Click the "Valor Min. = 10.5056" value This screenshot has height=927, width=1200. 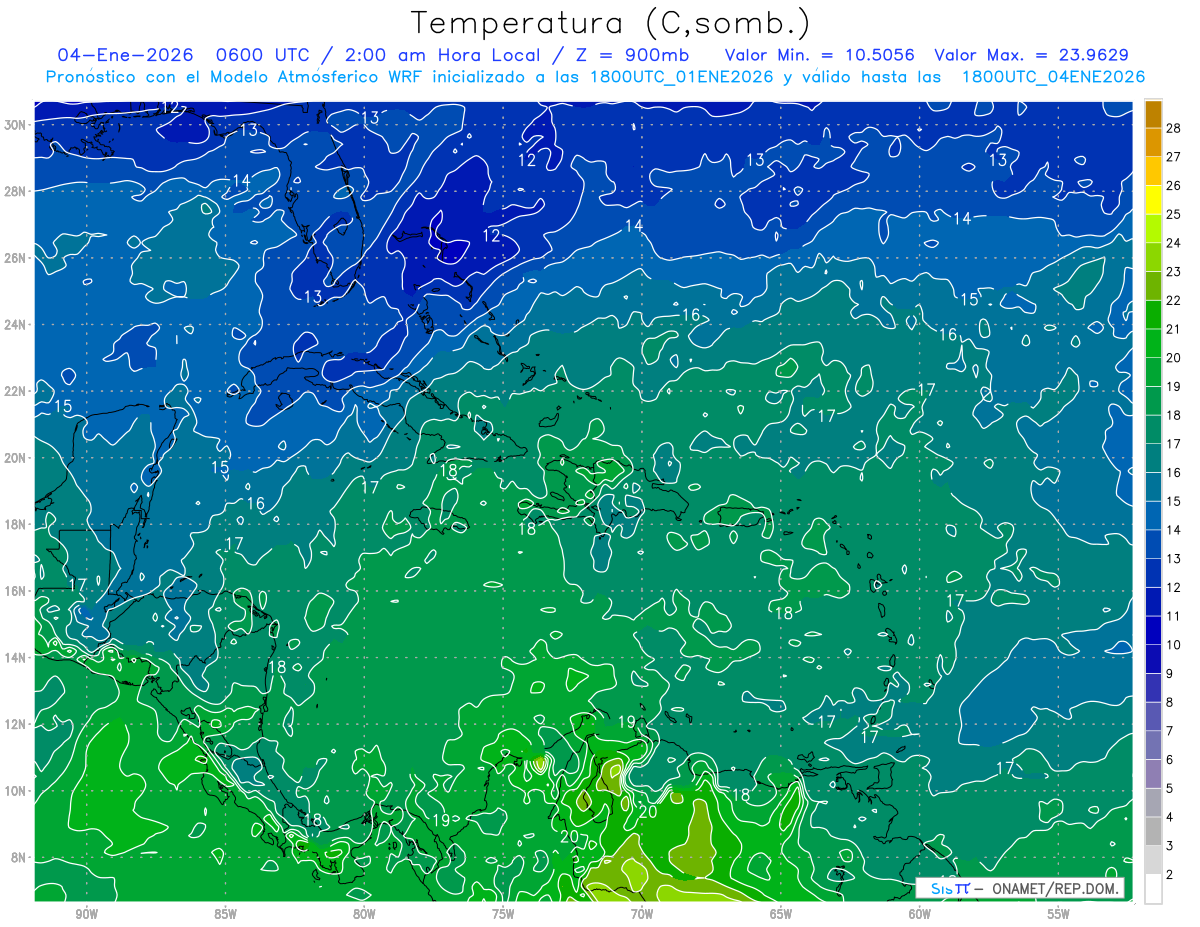tap(819, 55)
